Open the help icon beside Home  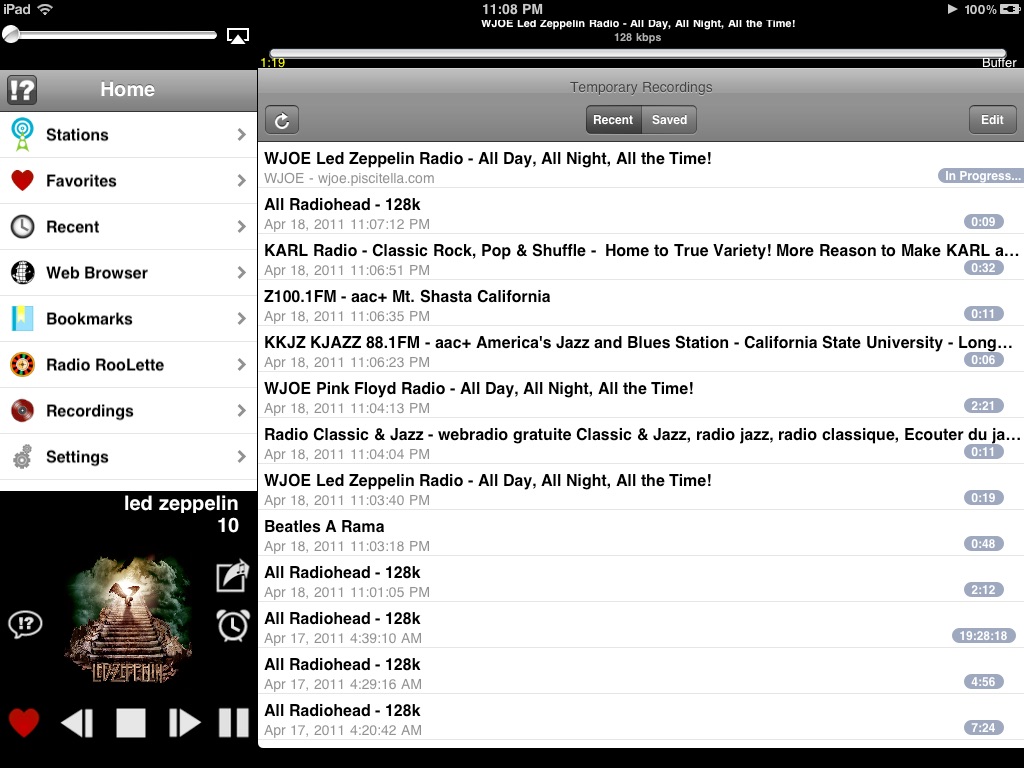tap(22, 89)
